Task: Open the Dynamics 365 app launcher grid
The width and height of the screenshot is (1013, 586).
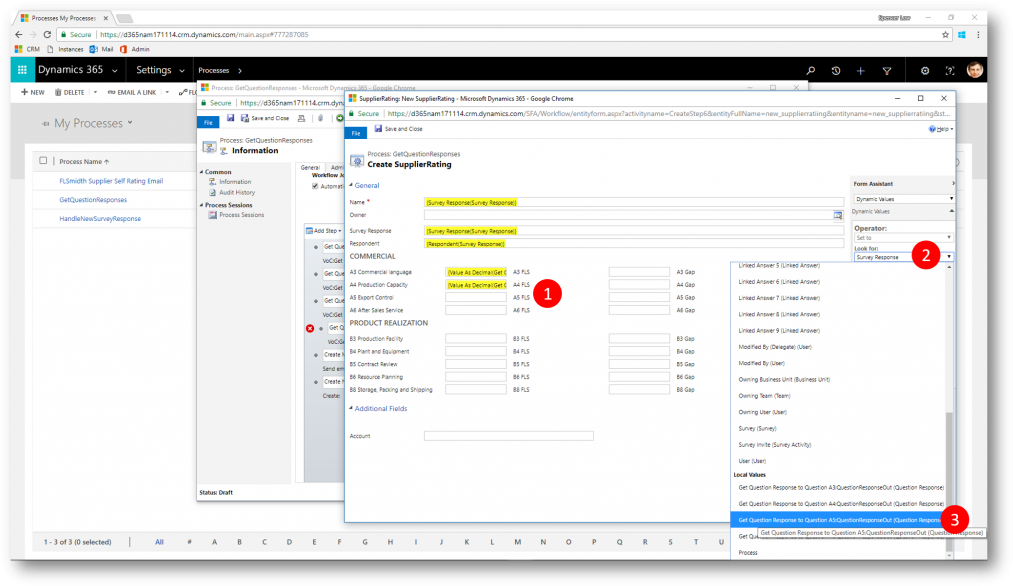Action: coord(22,70)
